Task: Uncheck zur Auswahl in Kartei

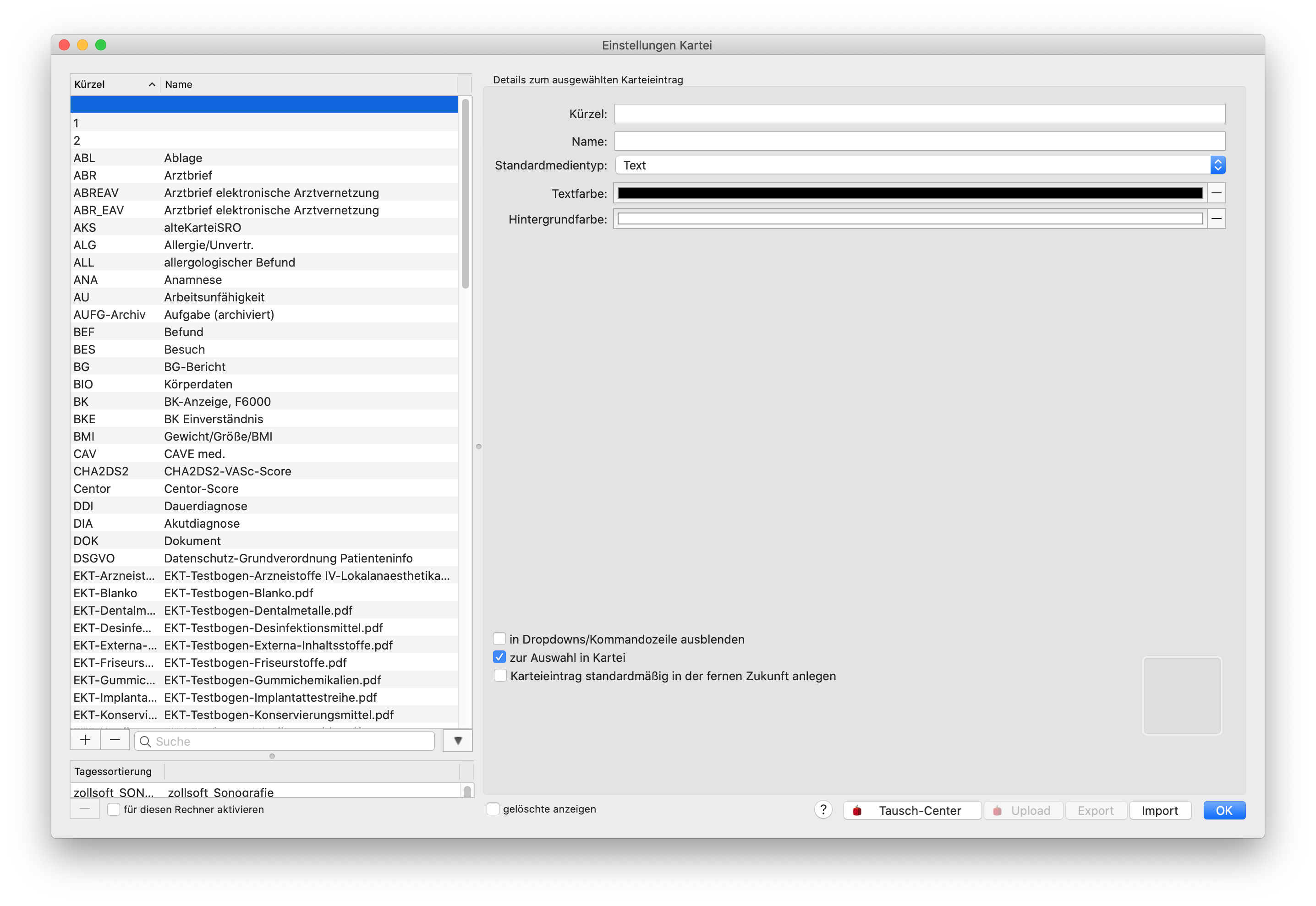Action: 499,657
